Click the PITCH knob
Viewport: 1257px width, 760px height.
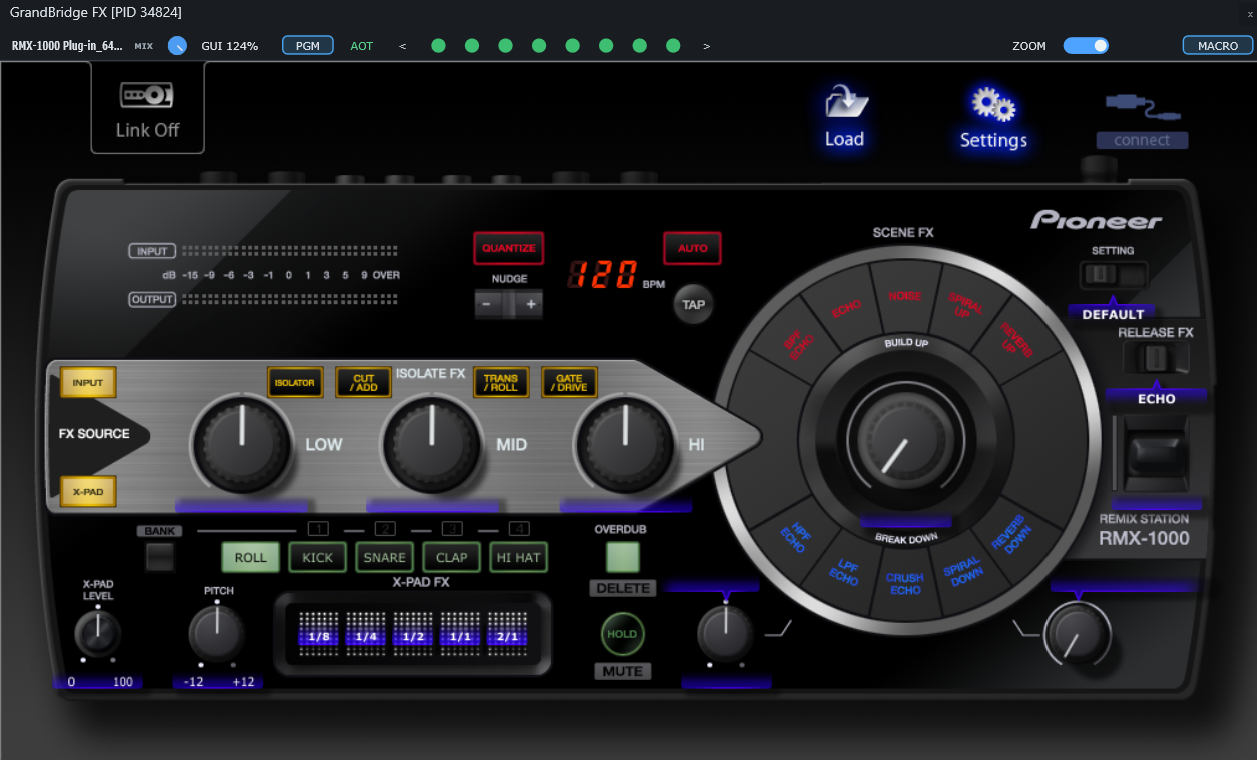pos(216,632)
